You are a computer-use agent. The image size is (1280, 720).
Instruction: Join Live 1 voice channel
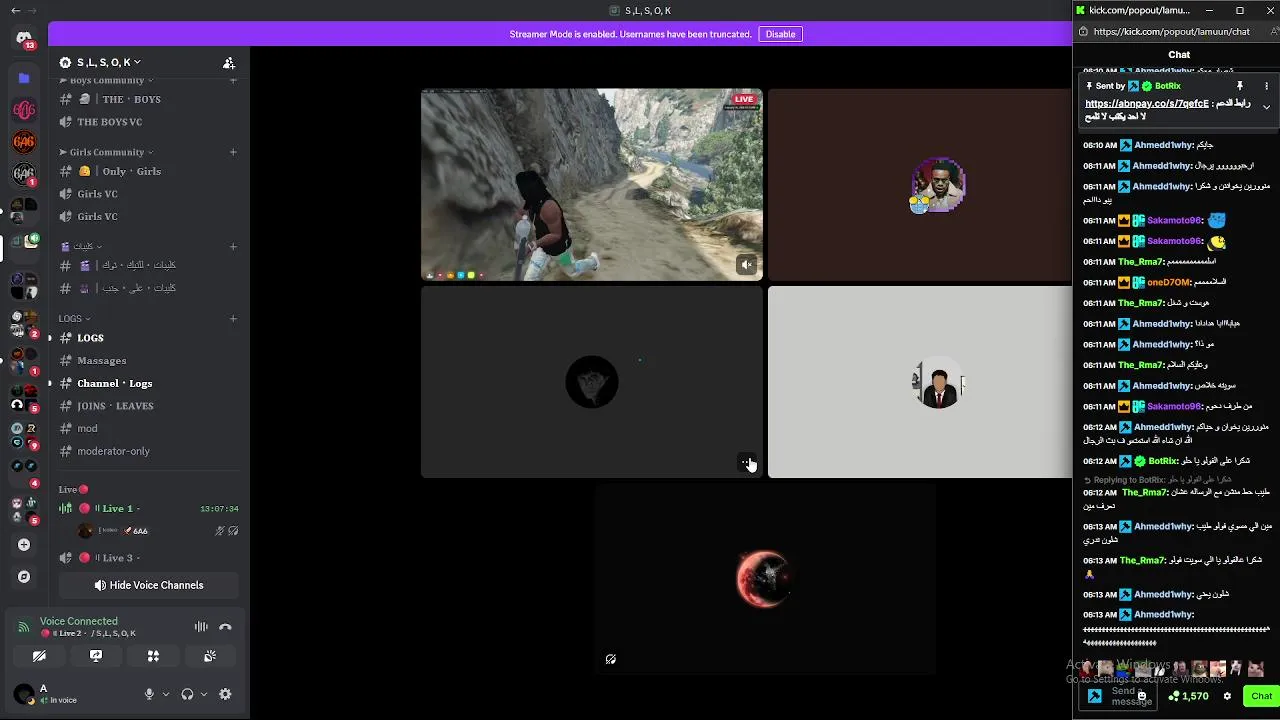(x=148, y=508)
